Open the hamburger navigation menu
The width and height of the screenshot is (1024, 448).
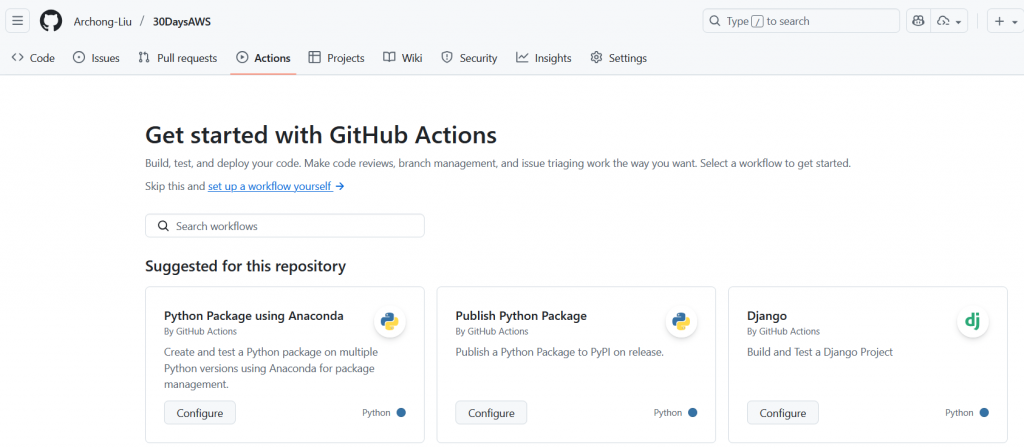tap(18, 21)
